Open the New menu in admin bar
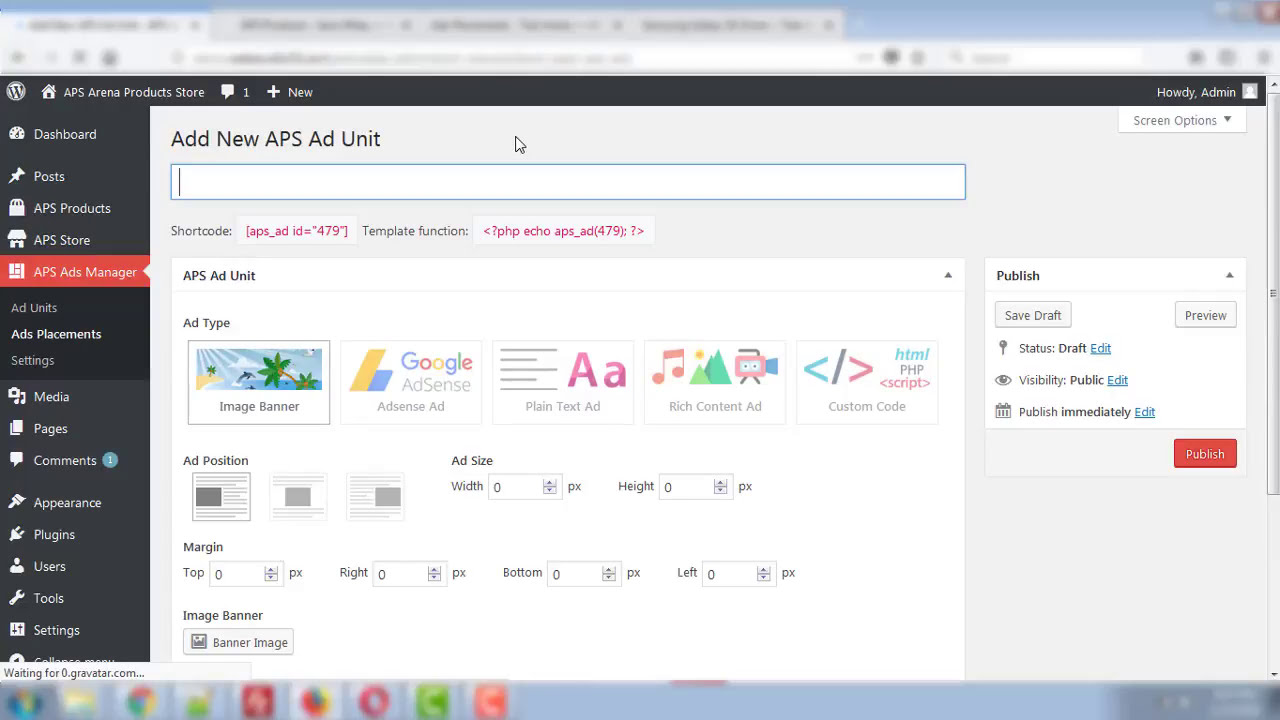1280x720 pixels. click(x=289, y=91)
